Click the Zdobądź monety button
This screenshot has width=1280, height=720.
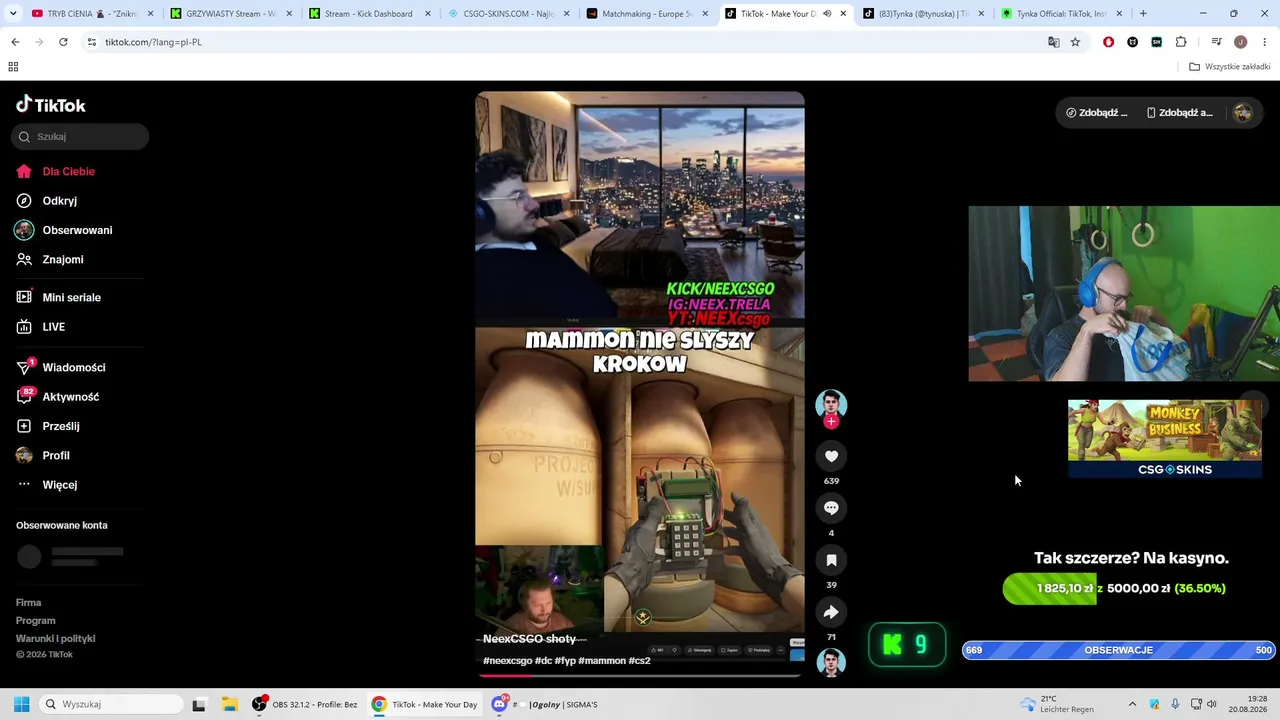(1097, 113)
